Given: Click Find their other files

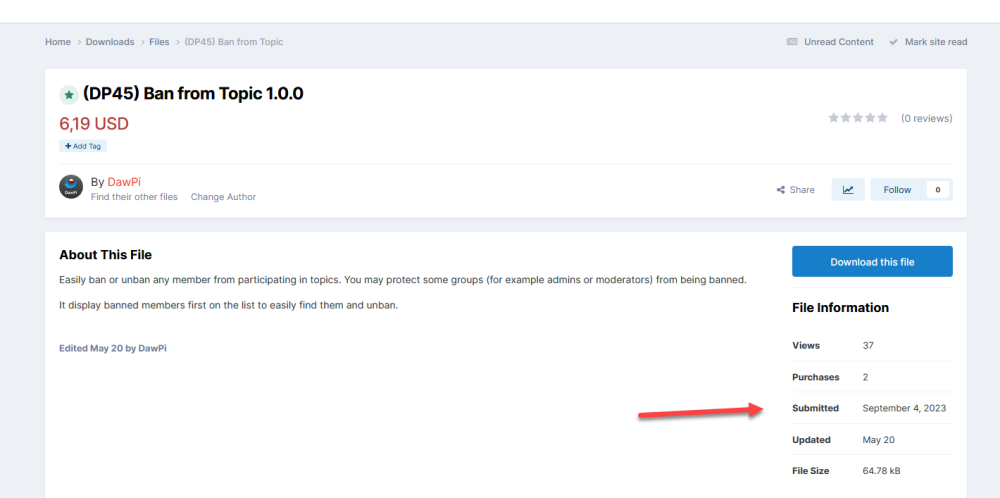Looking at the screenshot, I should (134, 197).
